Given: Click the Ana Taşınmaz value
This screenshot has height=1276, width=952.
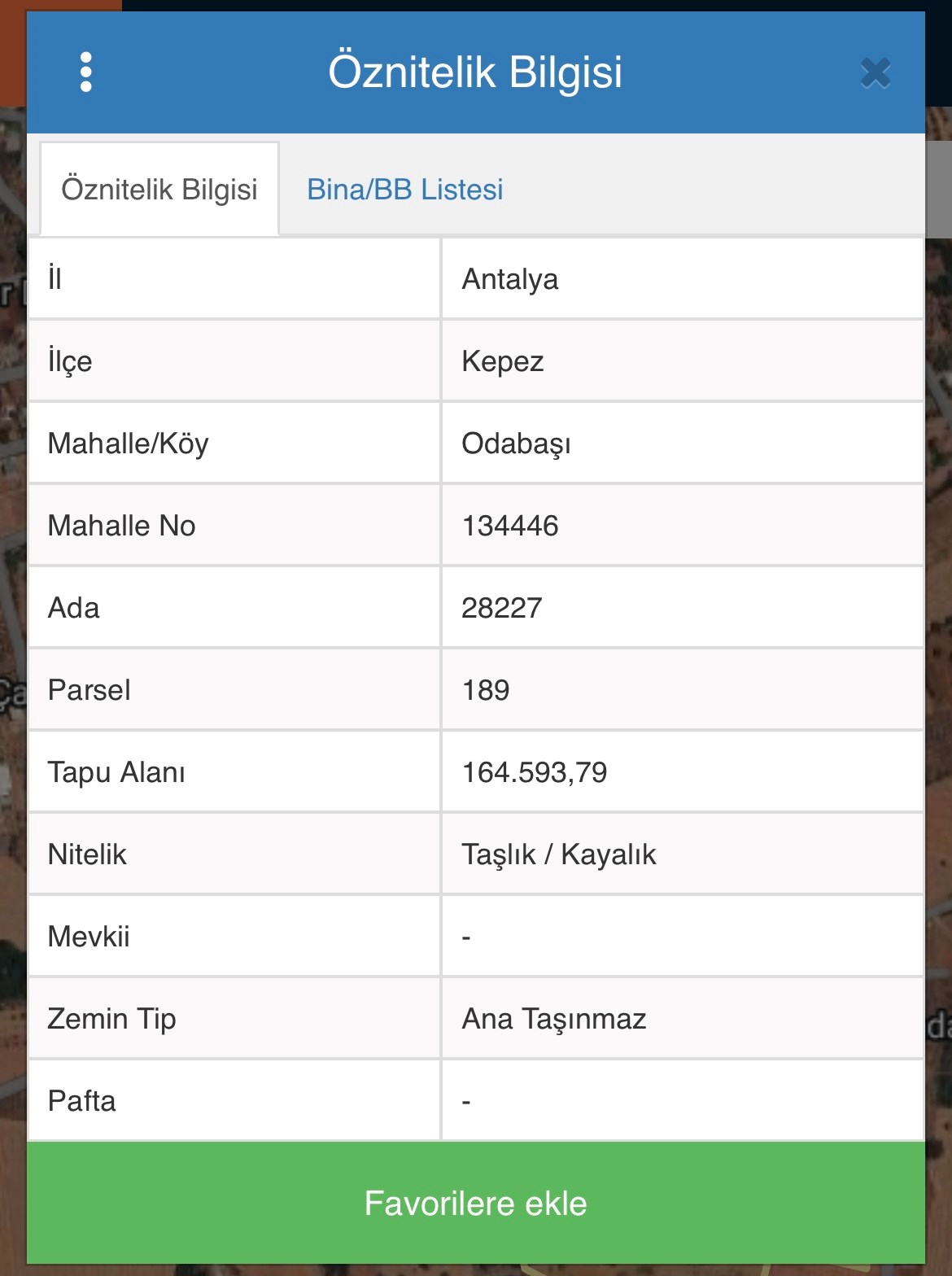Looking at the screenshot, I should [x=554, y=1019].
